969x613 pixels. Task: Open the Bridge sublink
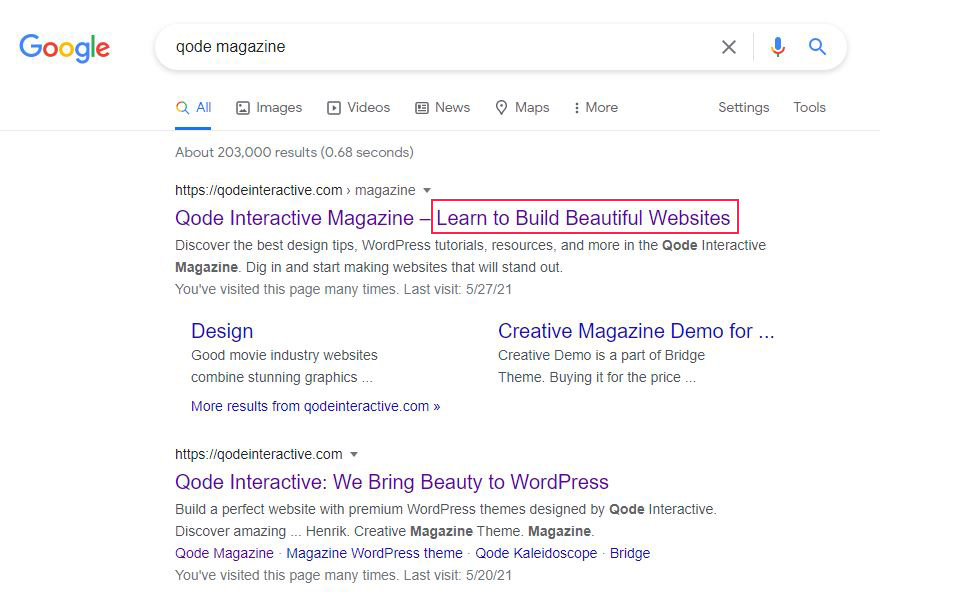click(630, 553)
